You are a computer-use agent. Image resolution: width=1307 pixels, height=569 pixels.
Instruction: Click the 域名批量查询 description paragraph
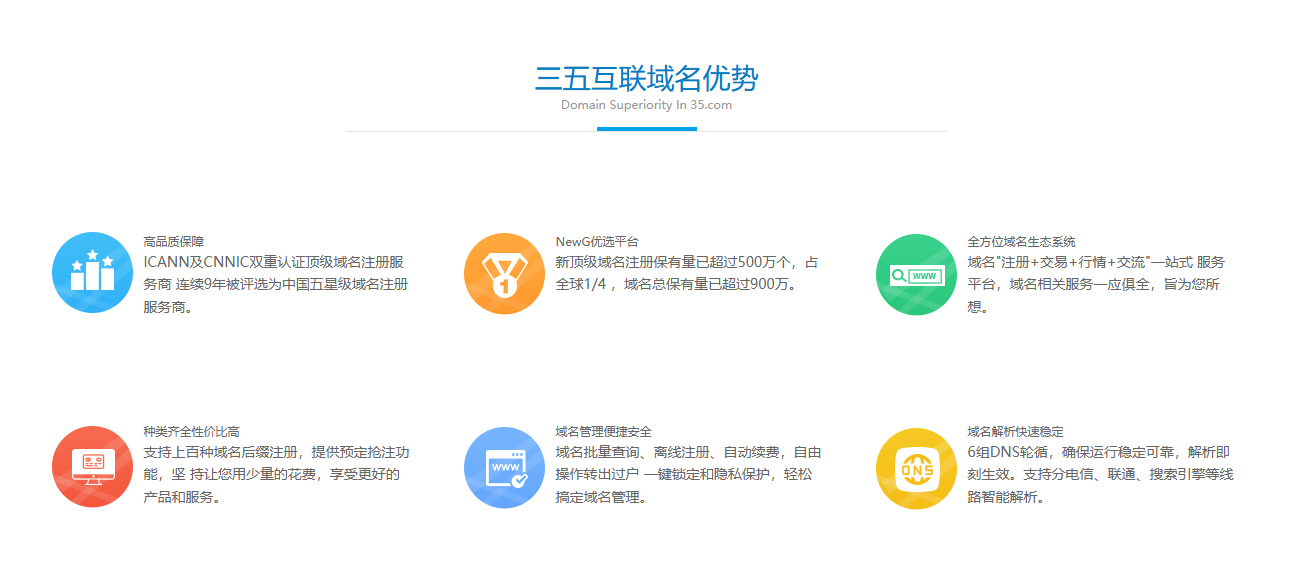(x=688, y=474)
